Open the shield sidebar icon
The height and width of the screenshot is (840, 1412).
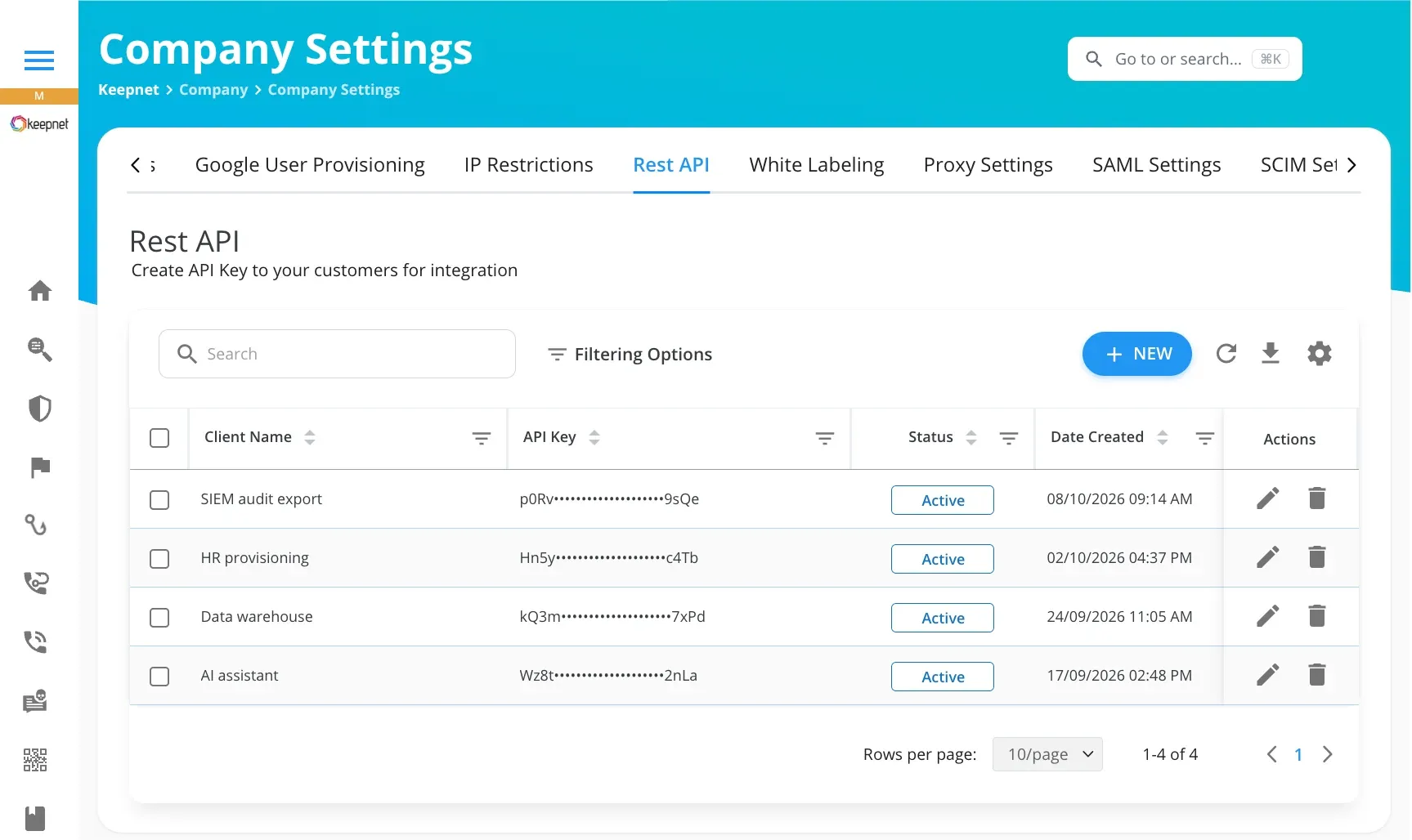39,409
